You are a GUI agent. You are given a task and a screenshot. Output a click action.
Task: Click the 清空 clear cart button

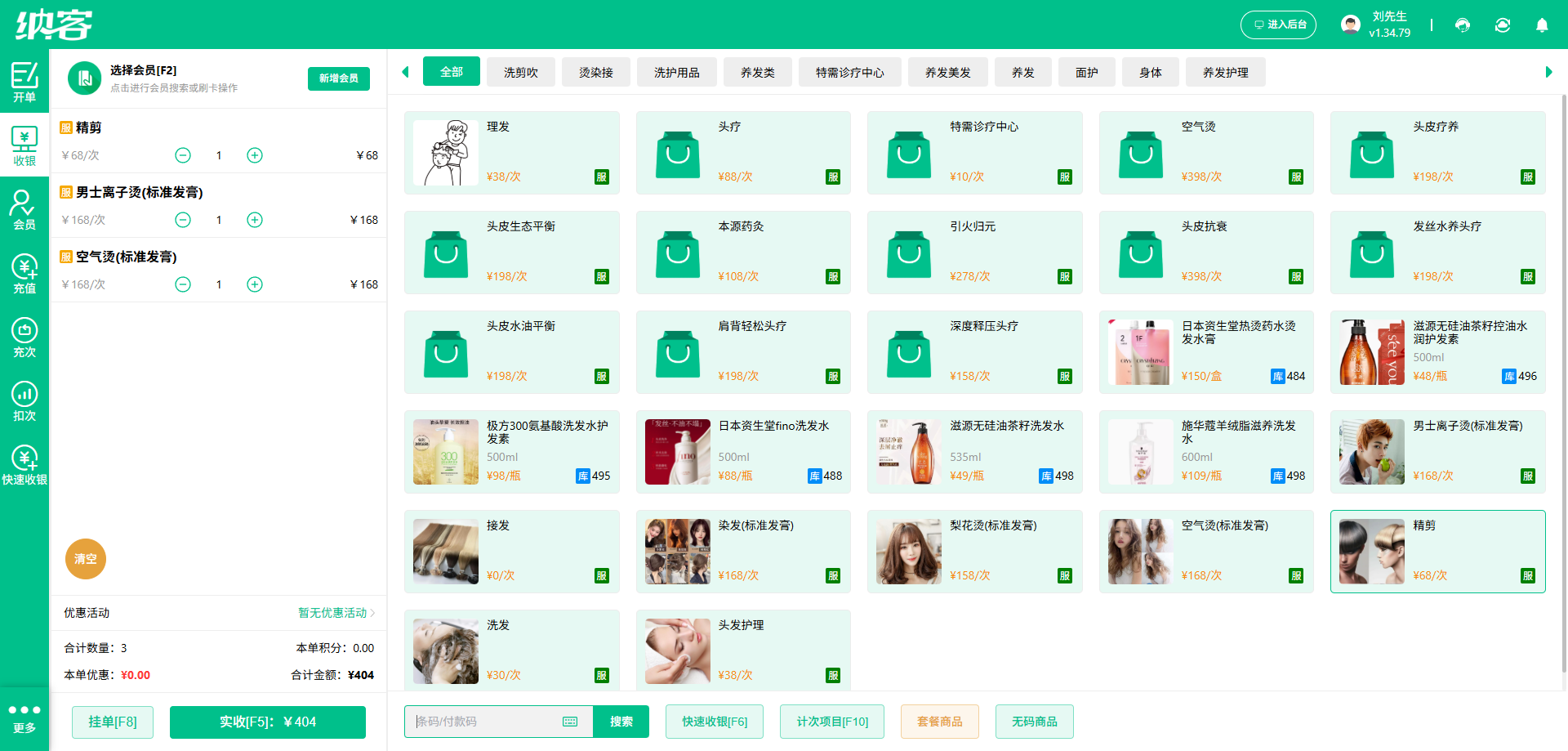pos(86,559)
